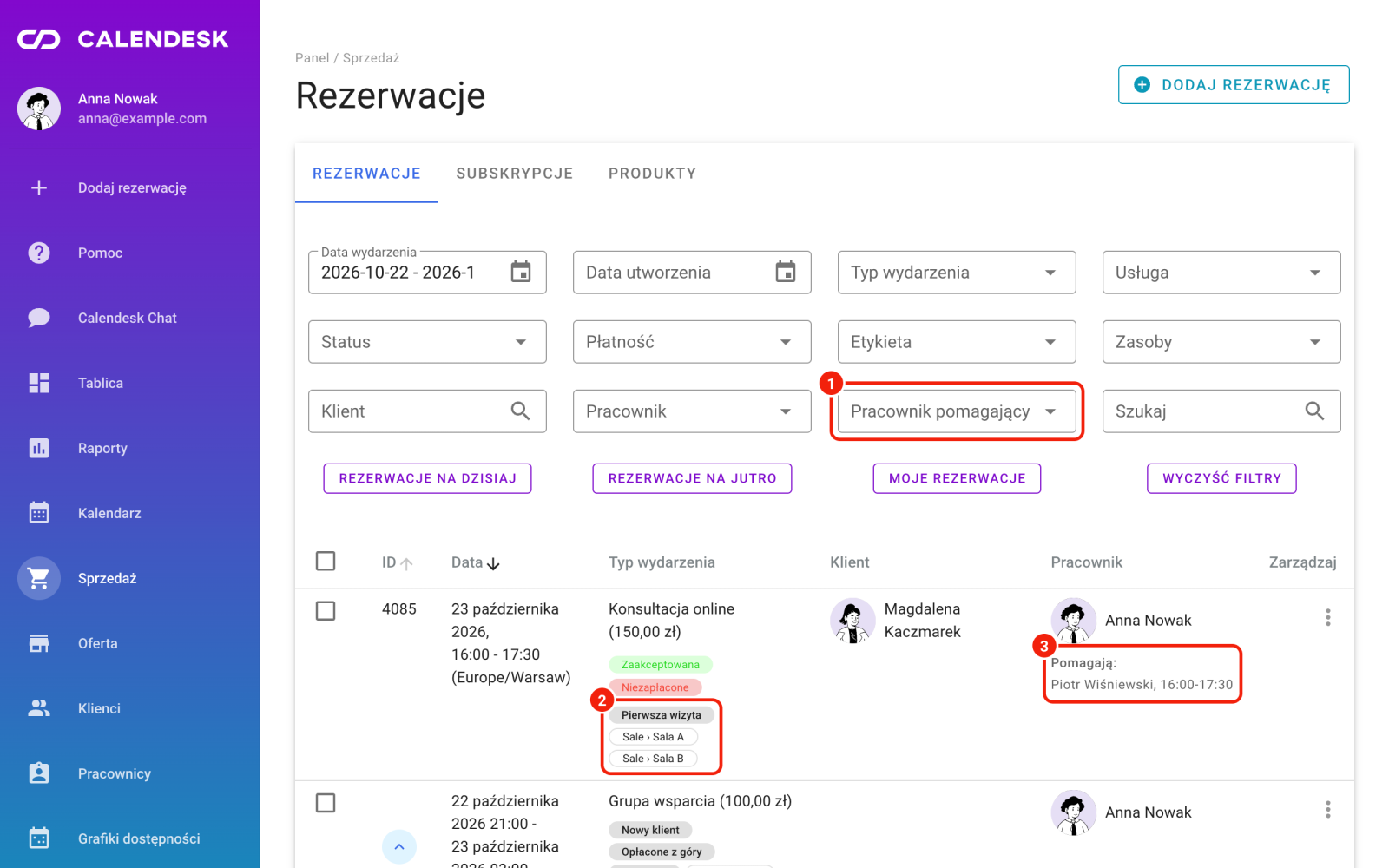Expand the Typ wydarzenia dropdown

coord(957,273)
